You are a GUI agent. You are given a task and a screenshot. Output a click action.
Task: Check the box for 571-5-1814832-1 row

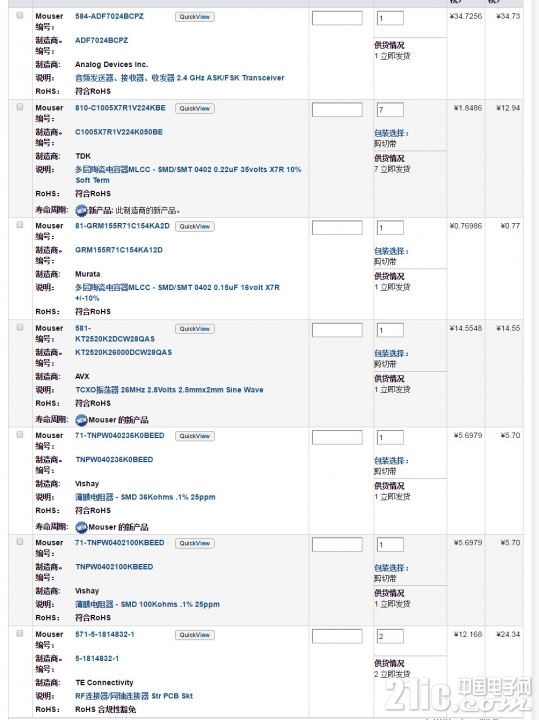(20, 633)
